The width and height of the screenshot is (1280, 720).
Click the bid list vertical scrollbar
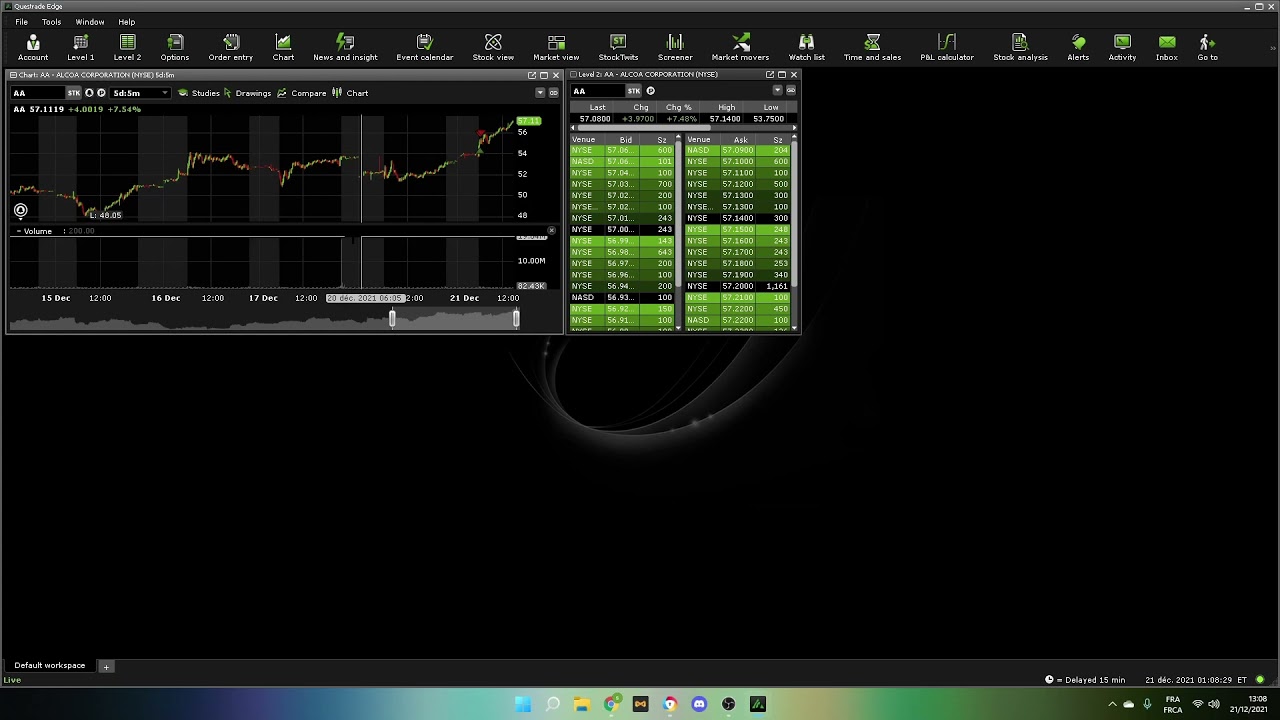678,215
